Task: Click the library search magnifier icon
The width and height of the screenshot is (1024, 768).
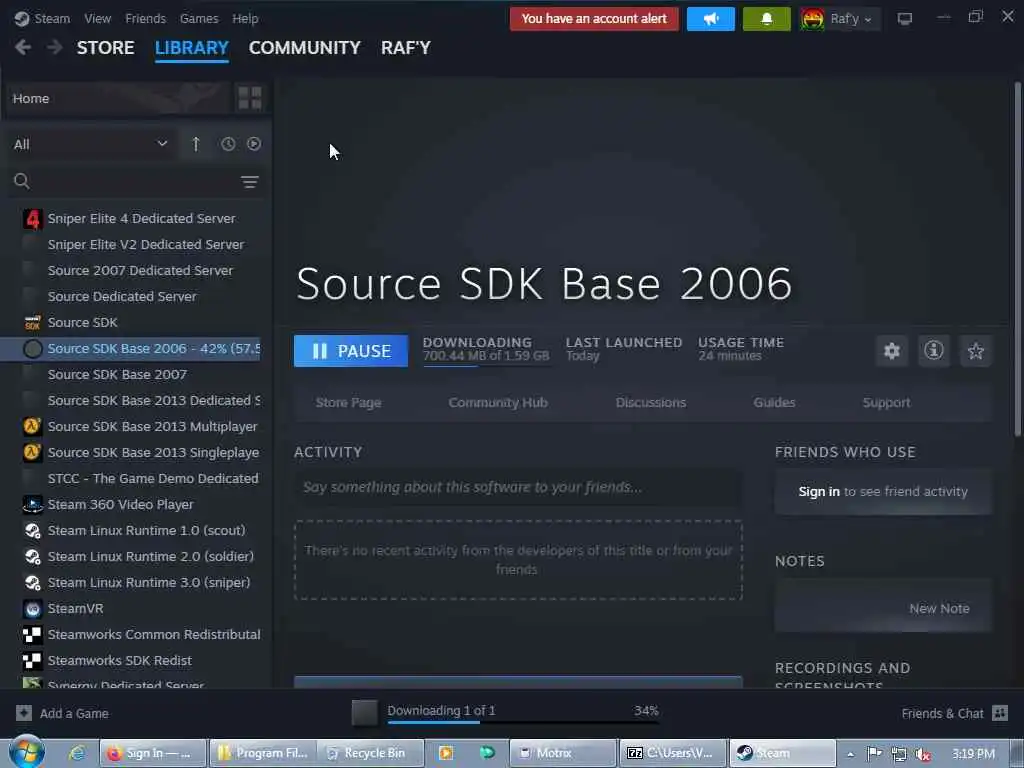Action: [22, 181]
